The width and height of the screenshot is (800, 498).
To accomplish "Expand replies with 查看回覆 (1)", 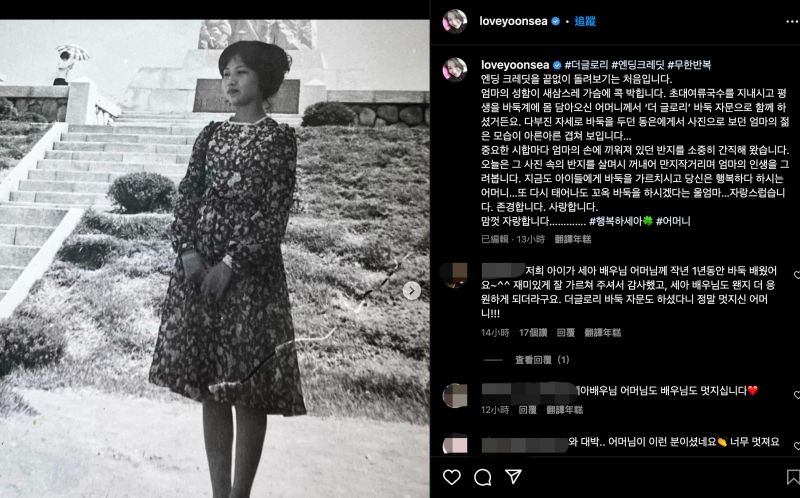I will click(x=542, y=360).
